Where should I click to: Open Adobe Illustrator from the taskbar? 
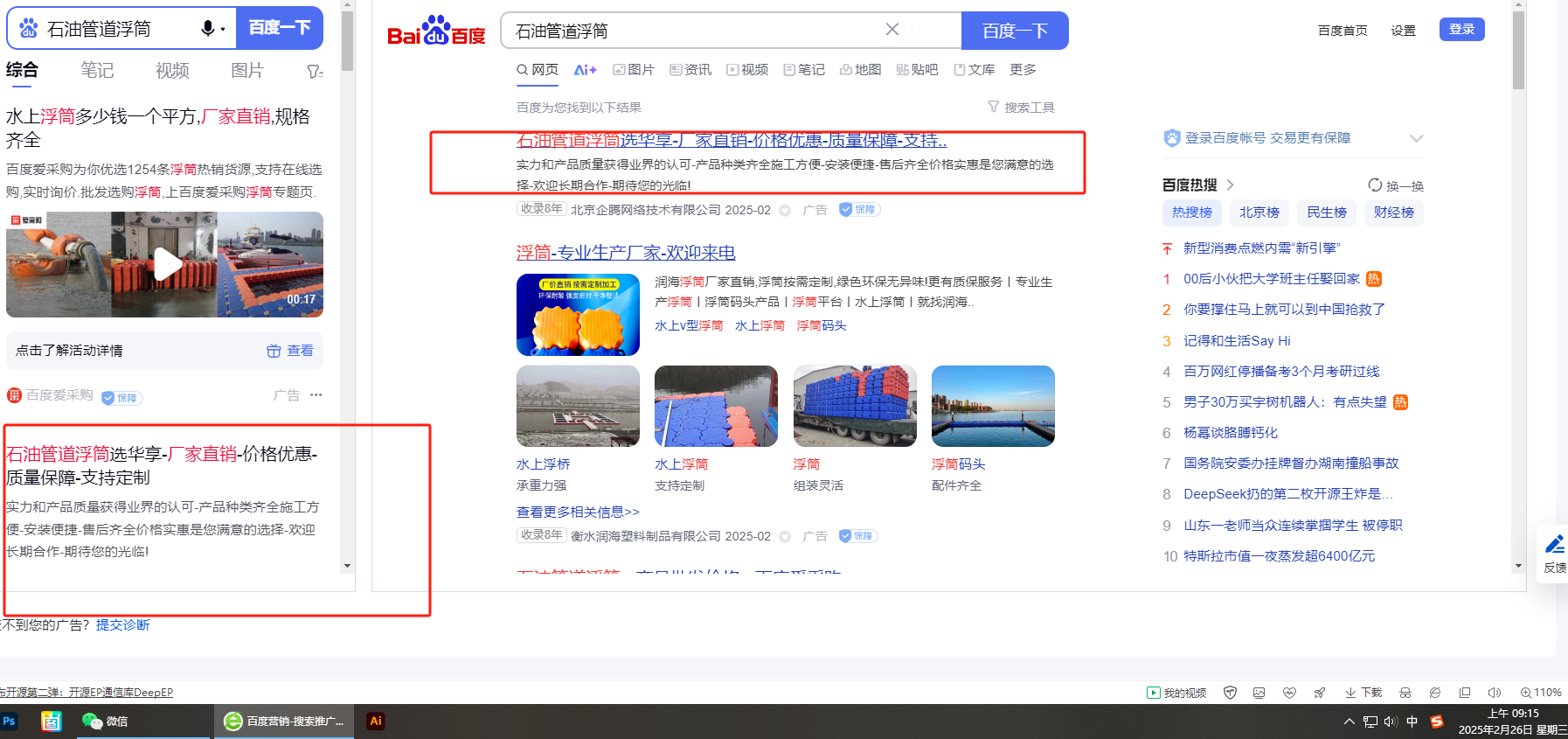[376, 722]
